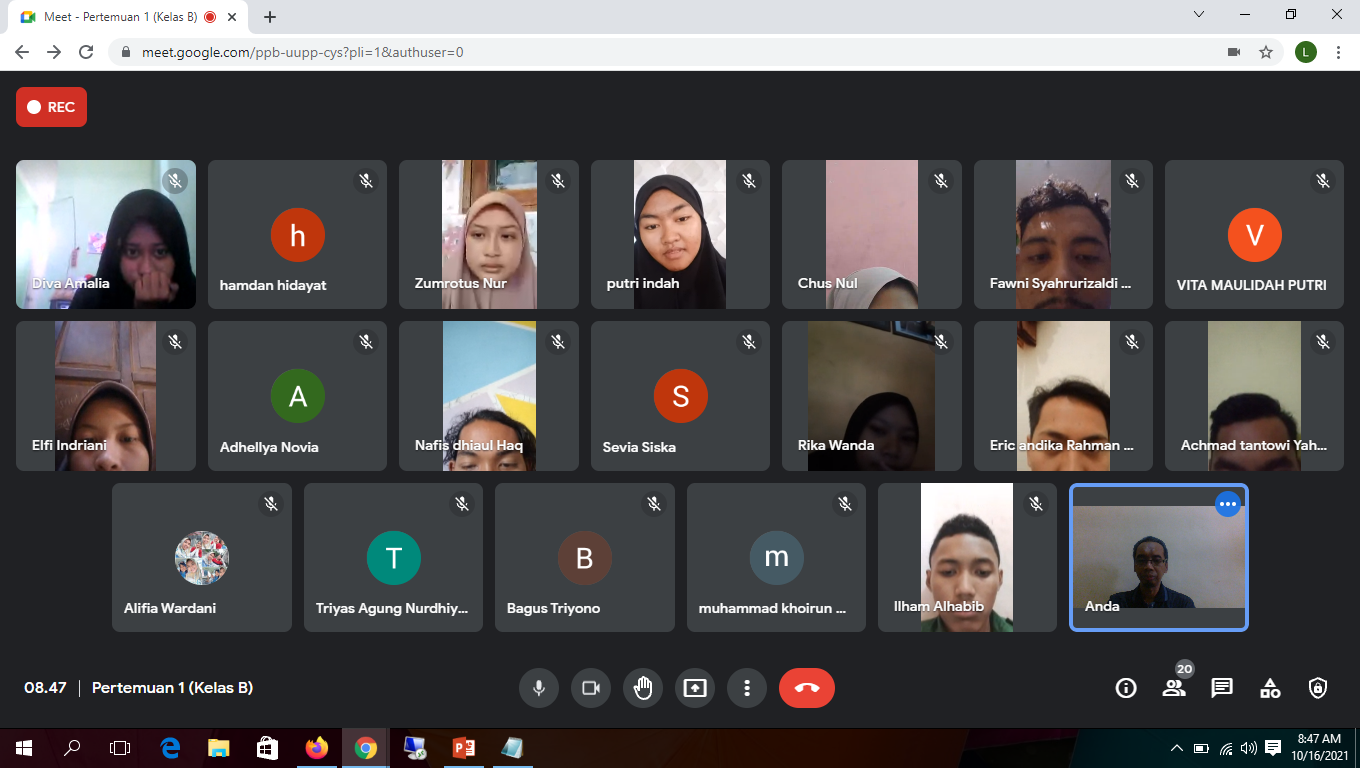Open the Windows notification center
Screen dimensions: 1360x768
coord(1273,747)
